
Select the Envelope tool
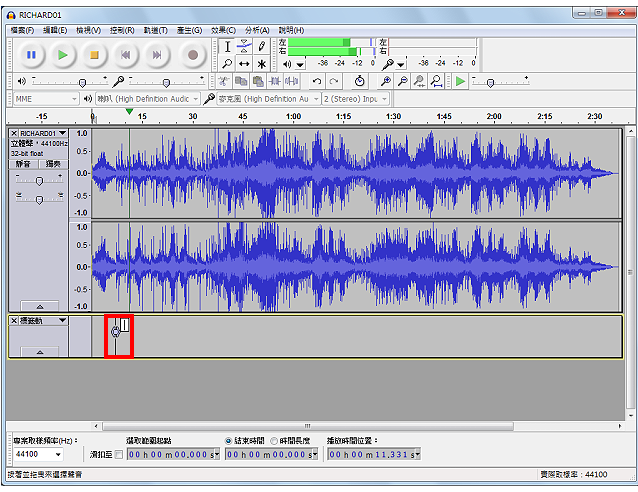(x=244, y=47)
